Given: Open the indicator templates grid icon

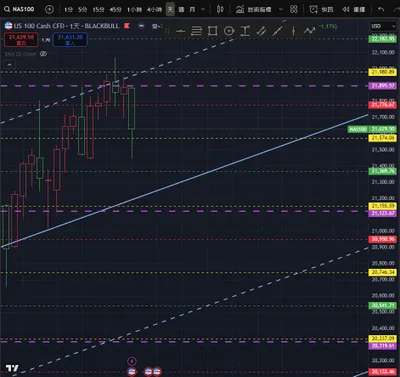Looking at the screenshot, I should (x=294, y=9).
